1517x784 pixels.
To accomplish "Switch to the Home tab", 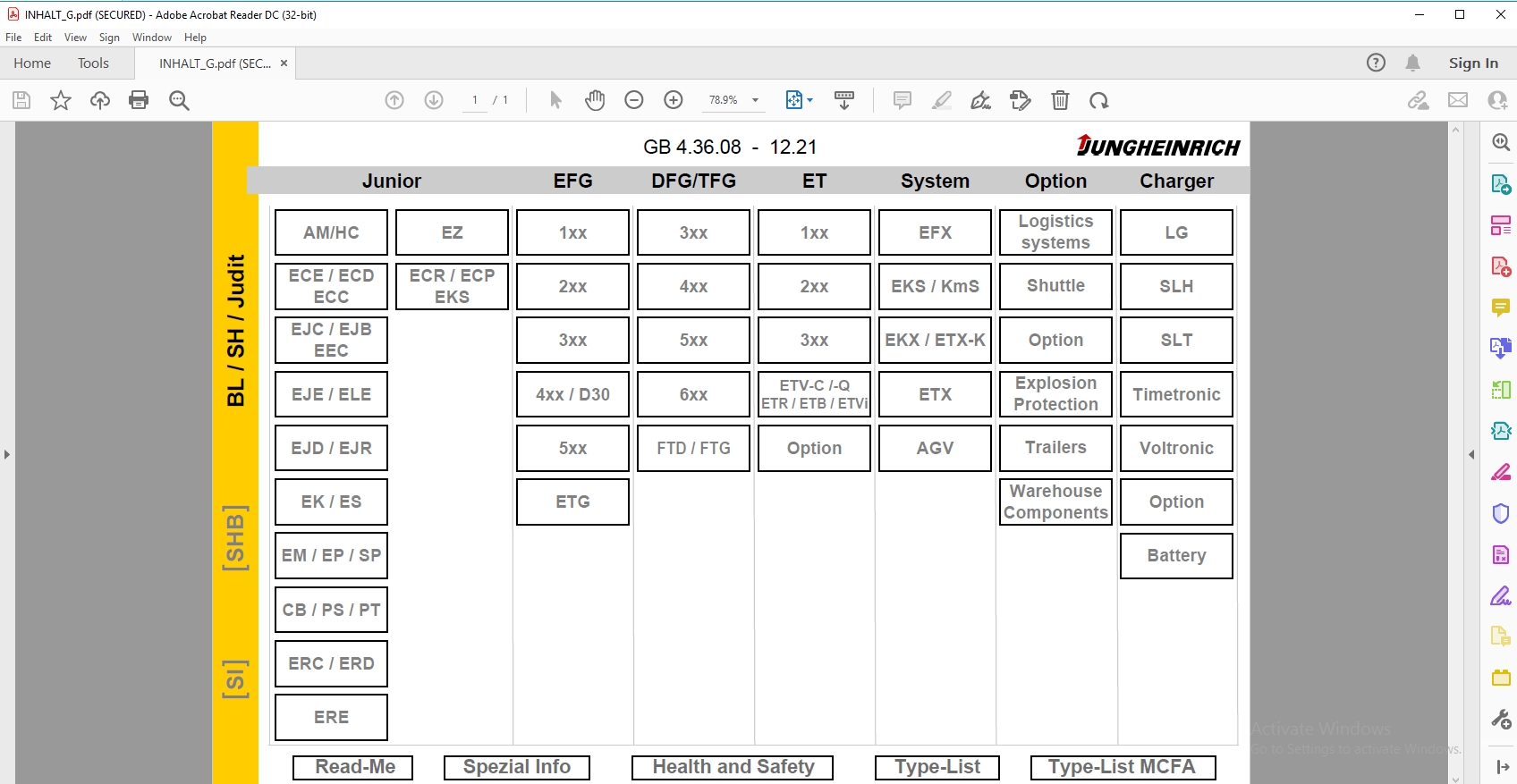I will pyautogui.click(x=32, y=63).
